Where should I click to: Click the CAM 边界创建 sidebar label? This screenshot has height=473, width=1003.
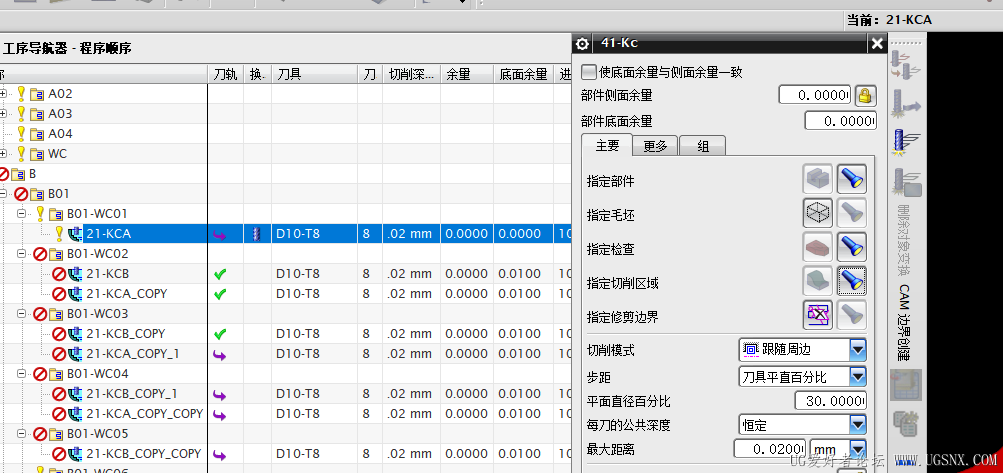(904, 323)
